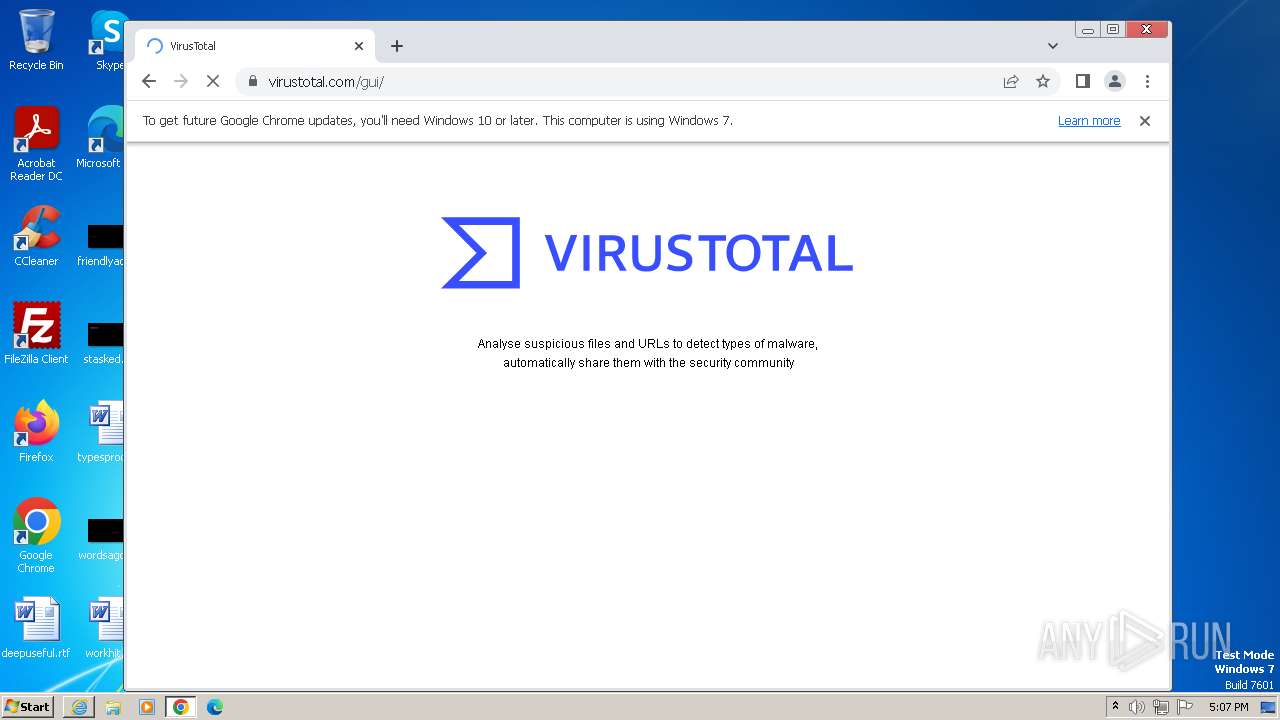The image size is (1280, 720).
Task: Maximize the Chrome window
Action: (1113, 30)
